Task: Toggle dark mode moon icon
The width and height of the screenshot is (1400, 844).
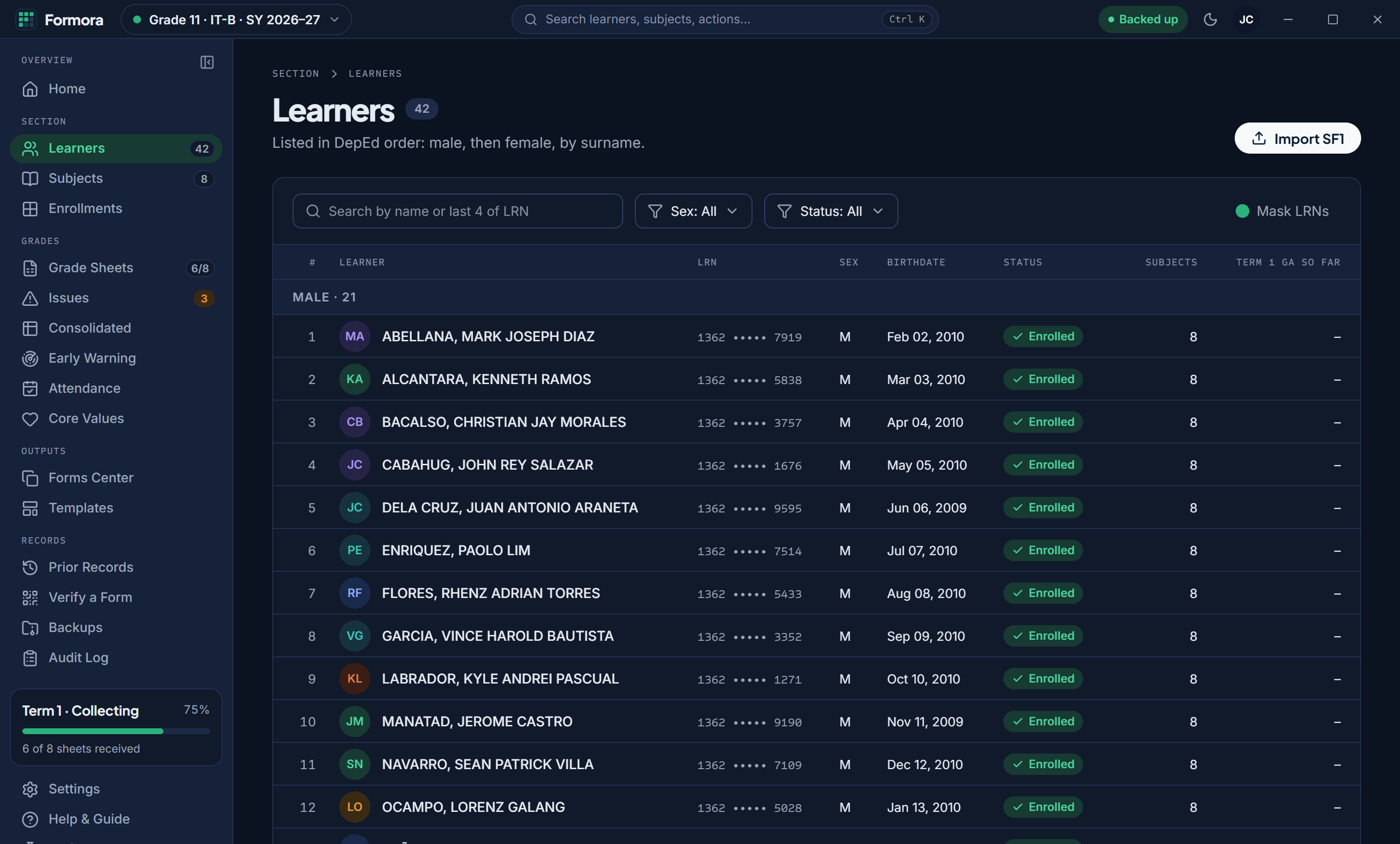Action: [x=1209, y=19]
